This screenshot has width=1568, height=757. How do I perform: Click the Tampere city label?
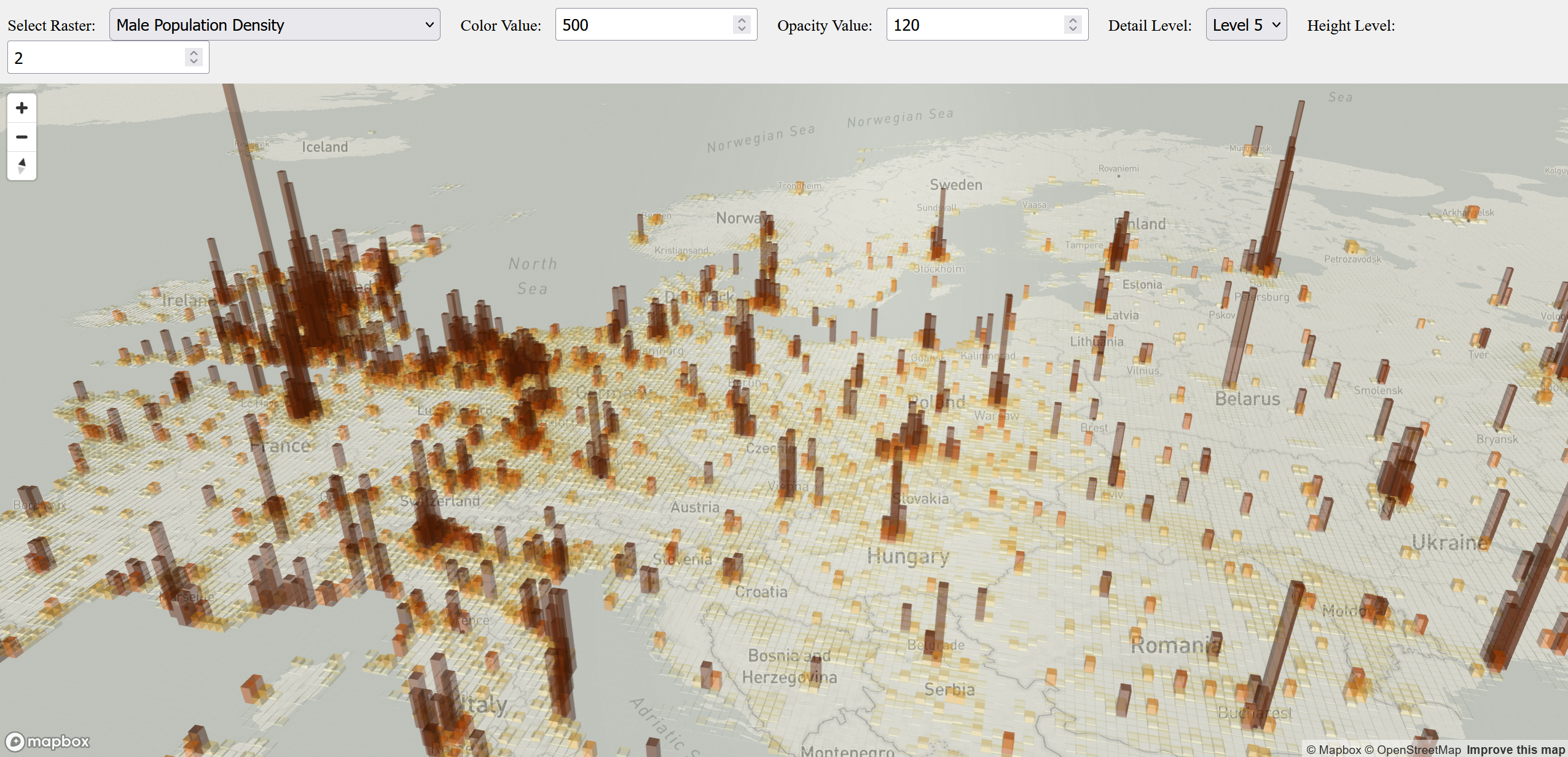1084,245
